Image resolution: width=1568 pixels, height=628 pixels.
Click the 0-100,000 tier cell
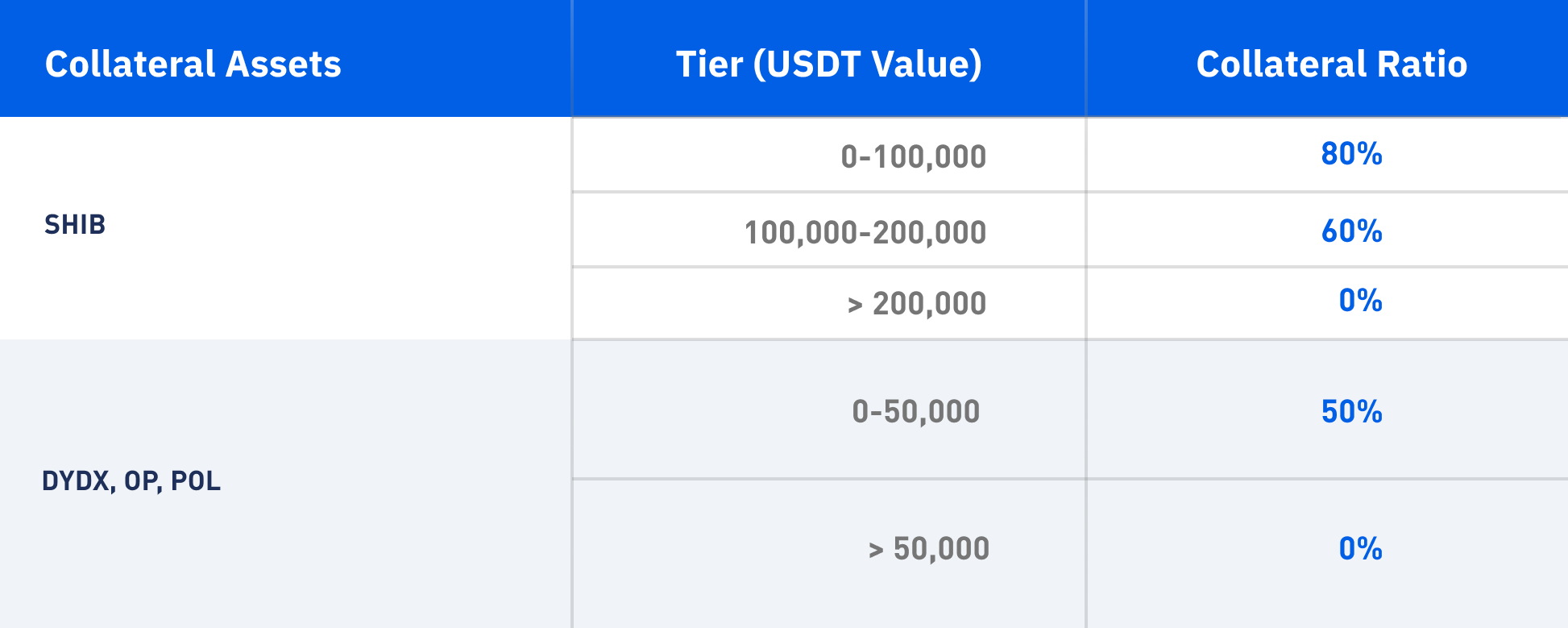coord(913,156)
